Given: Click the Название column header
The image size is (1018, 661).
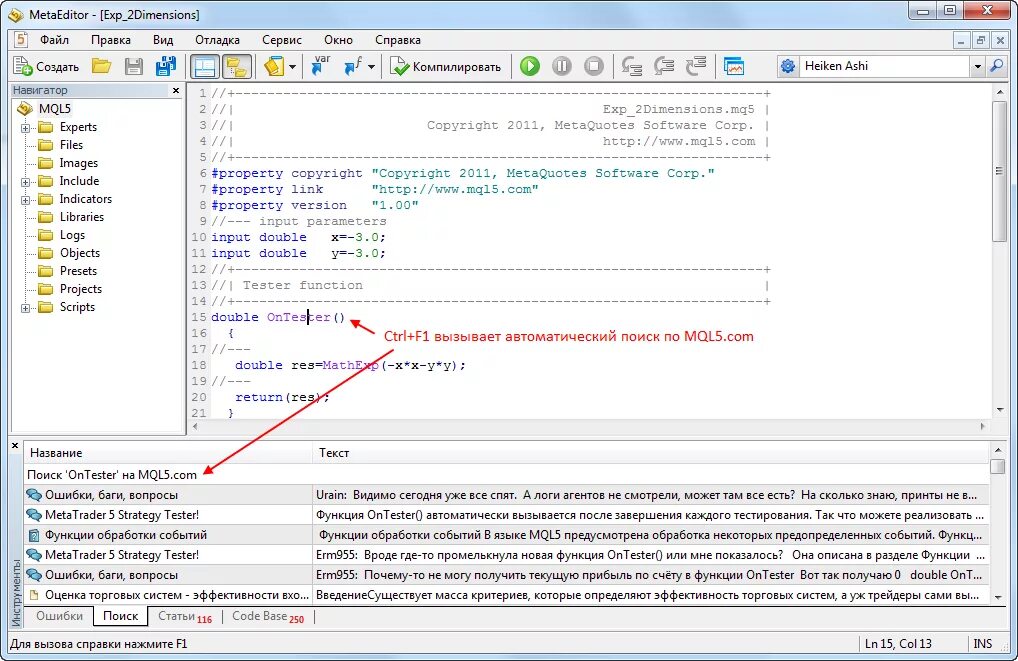Looking at the screenshot, I should tap(169, 453).
